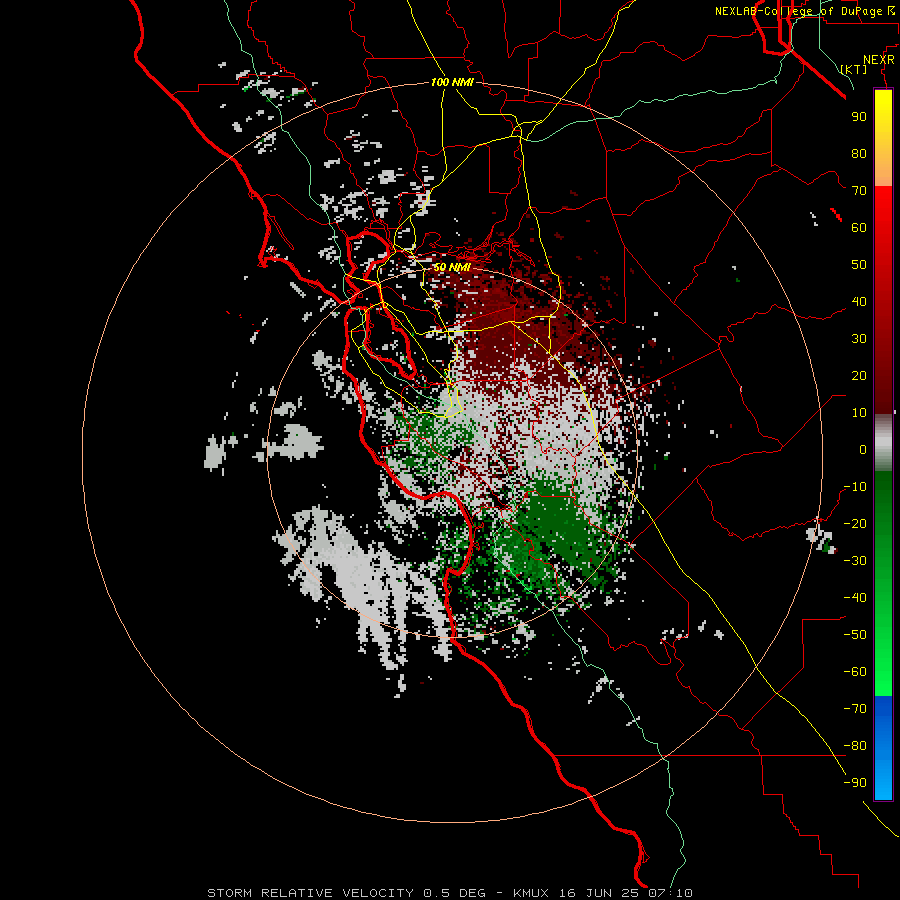Image resolution: width=900 pixels, height=900 pixels.
Task: Click the -50 scale label
Action: [x=855, y=634]
